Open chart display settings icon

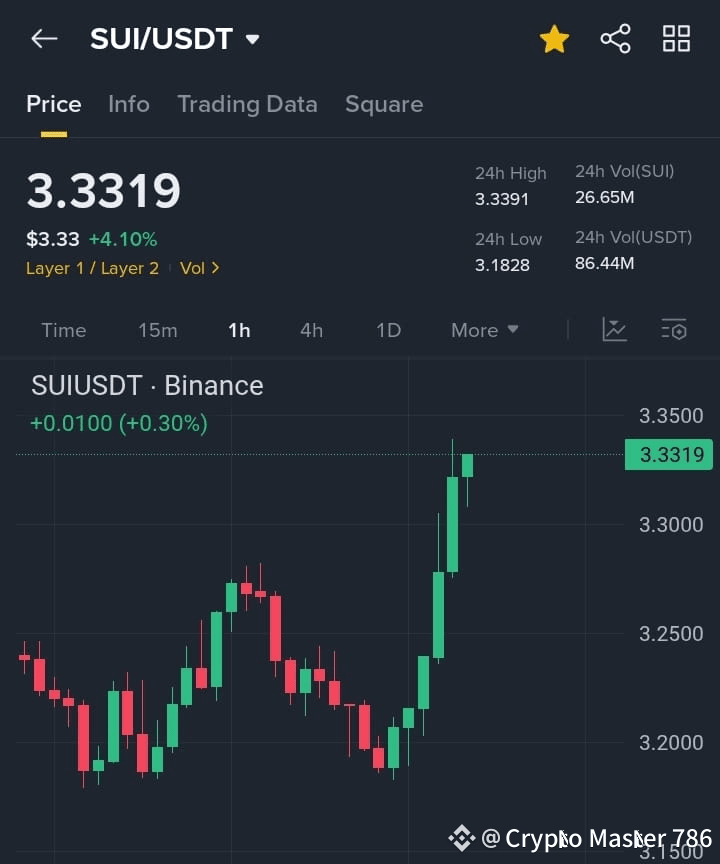pyautogui.click(x=673, y=330)
